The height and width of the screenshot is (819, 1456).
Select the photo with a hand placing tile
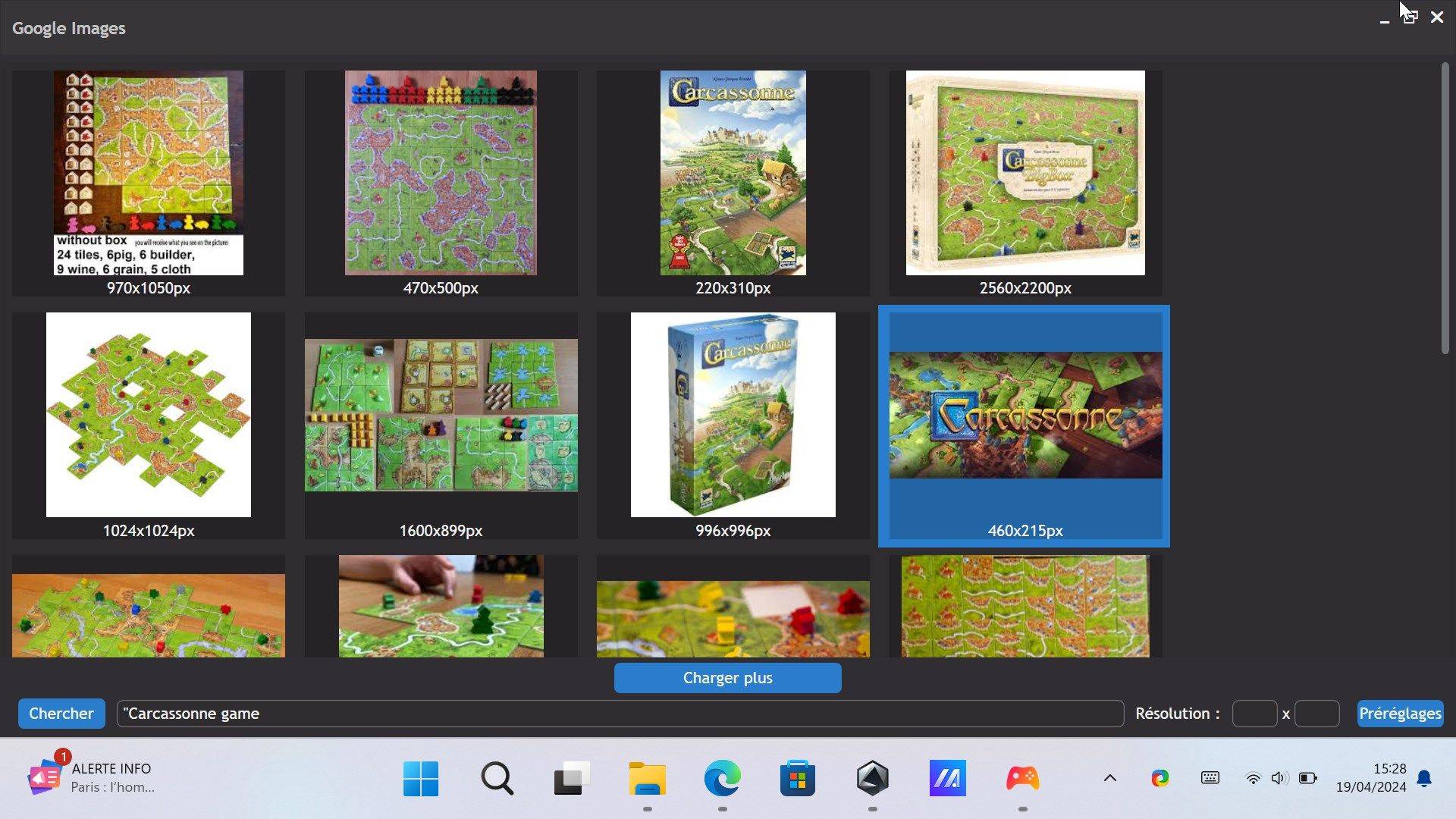pyautogui.click(x=441, y=606)
